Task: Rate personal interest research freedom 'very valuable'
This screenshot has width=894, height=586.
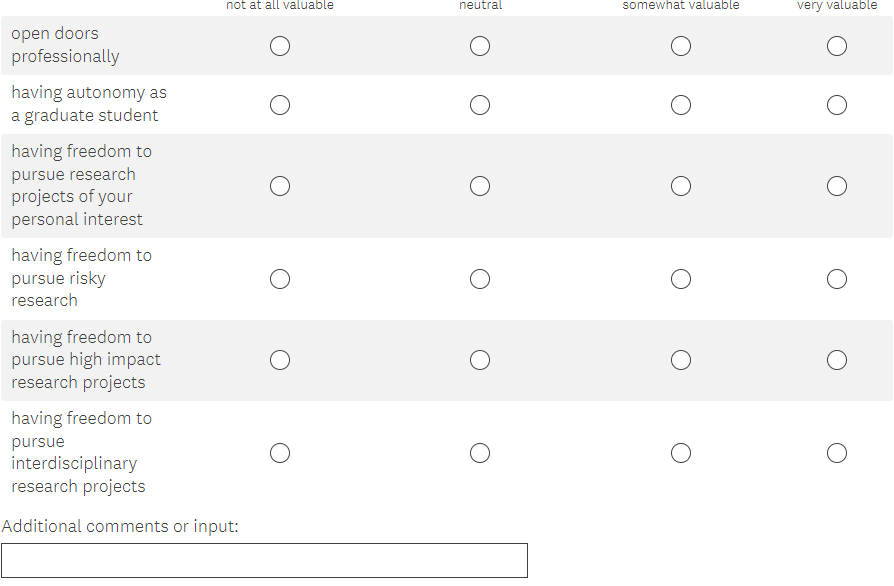Action: [x=837, y=186]
